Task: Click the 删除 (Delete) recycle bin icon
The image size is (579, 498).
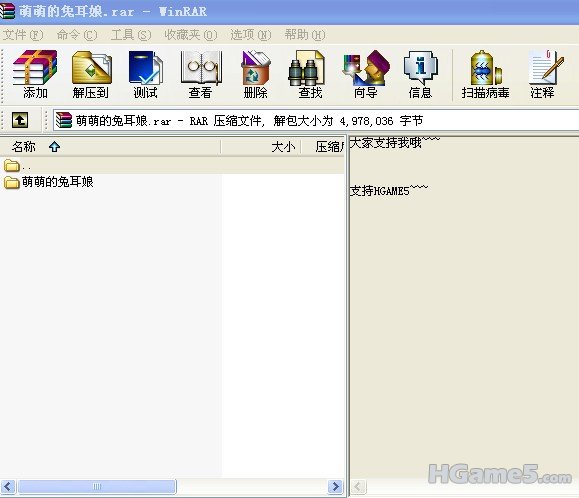Action: [x=255, y=75]
